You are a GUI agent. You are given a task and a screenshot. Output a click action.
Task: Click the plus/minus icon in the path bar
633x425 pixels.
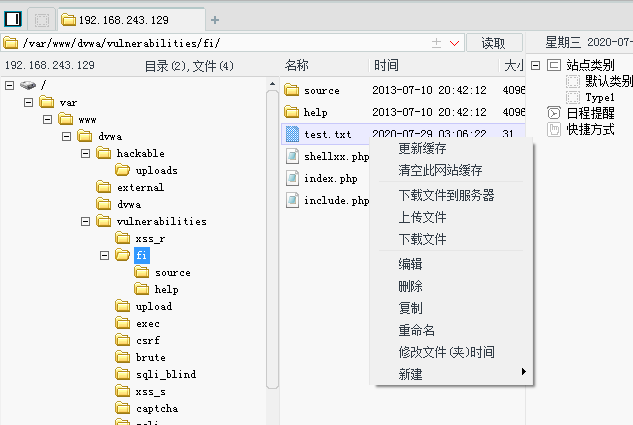[436, 43]
